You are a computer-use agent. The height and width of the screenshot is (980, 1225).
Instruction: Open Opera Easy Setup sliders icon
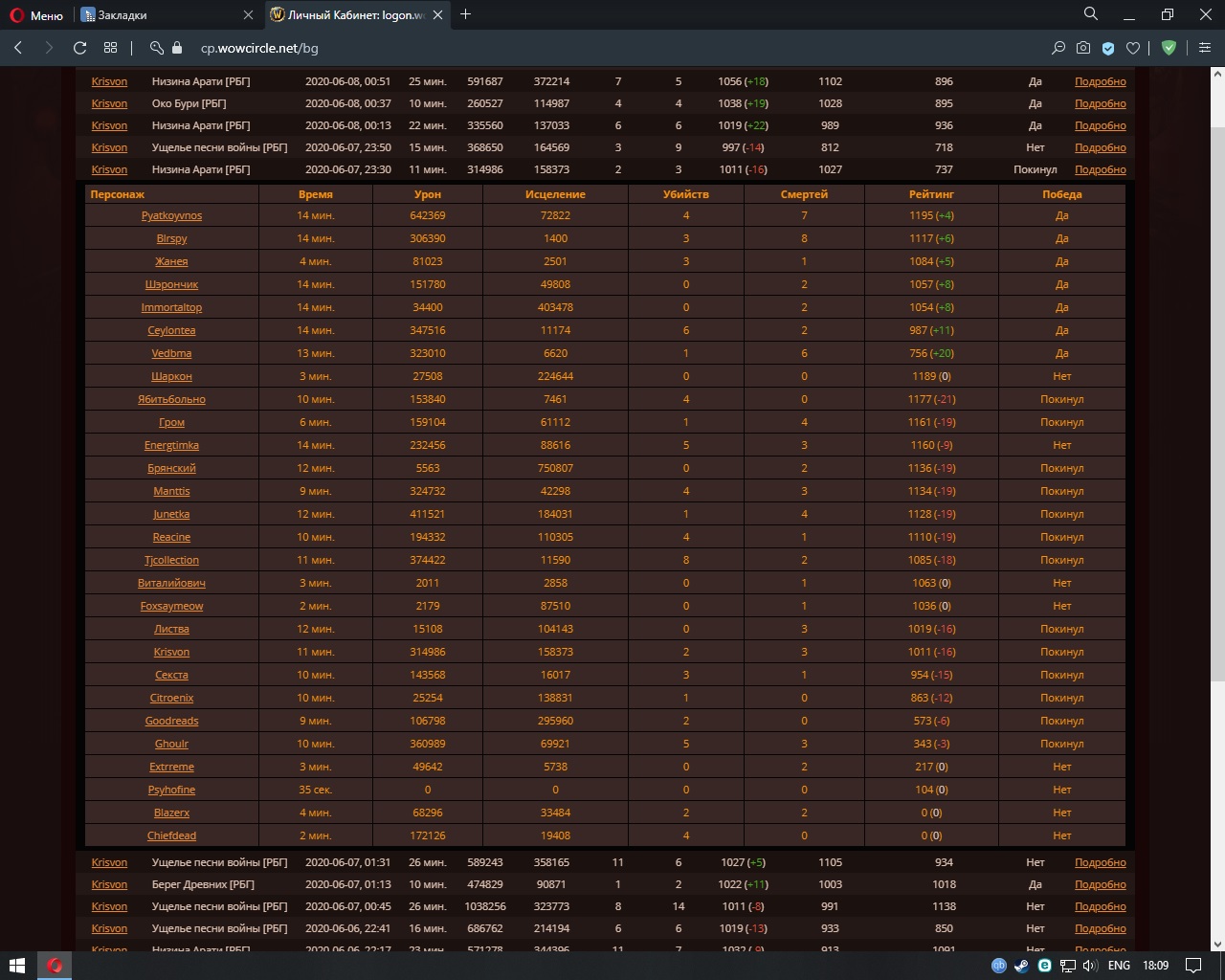(x=1204, y=48)
